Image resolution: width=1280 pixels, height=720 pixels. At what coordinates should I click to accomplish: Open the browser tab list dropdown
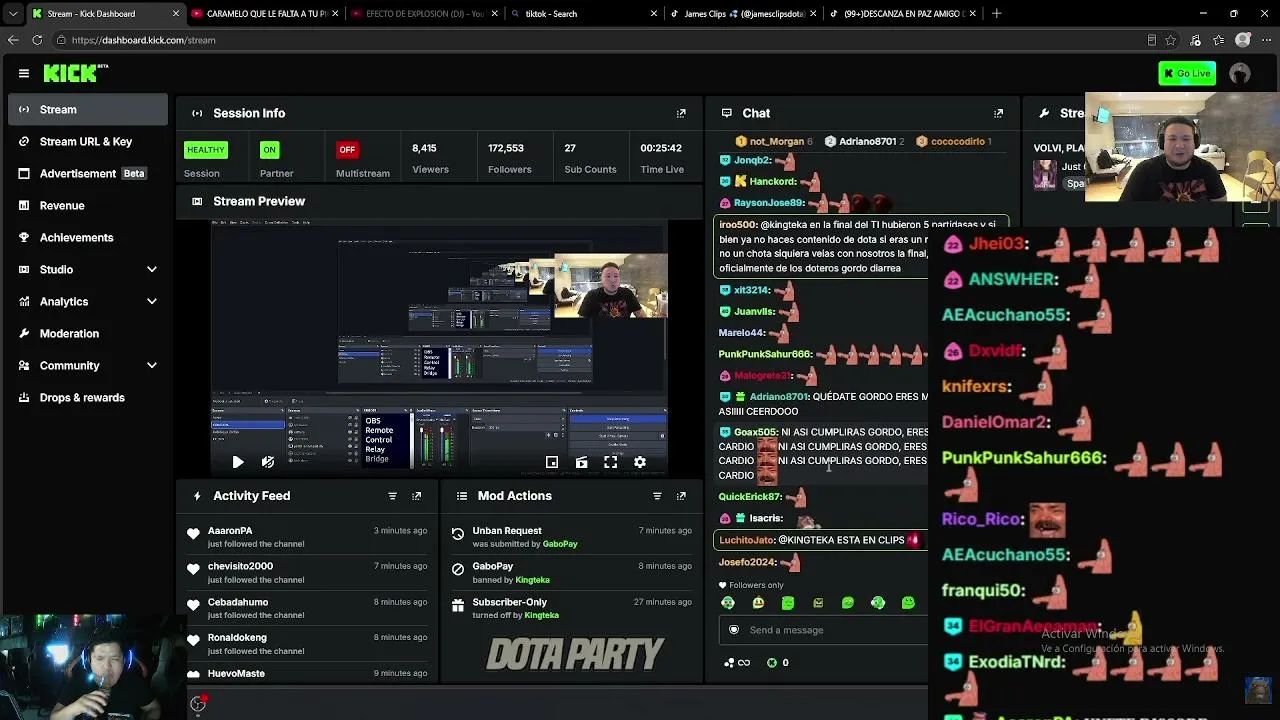click(x=13, y=14)
